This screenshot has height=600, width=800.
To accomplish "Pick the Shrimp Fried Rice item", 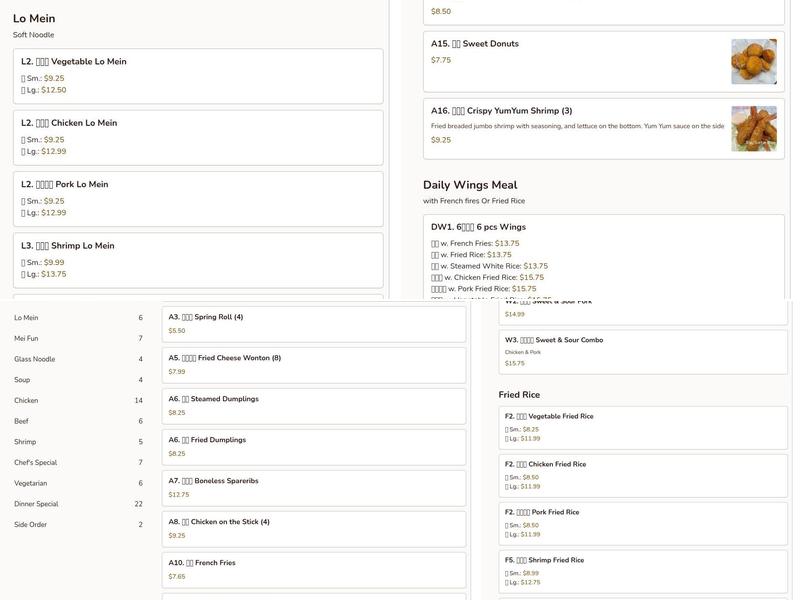I will tap(643, 572).
